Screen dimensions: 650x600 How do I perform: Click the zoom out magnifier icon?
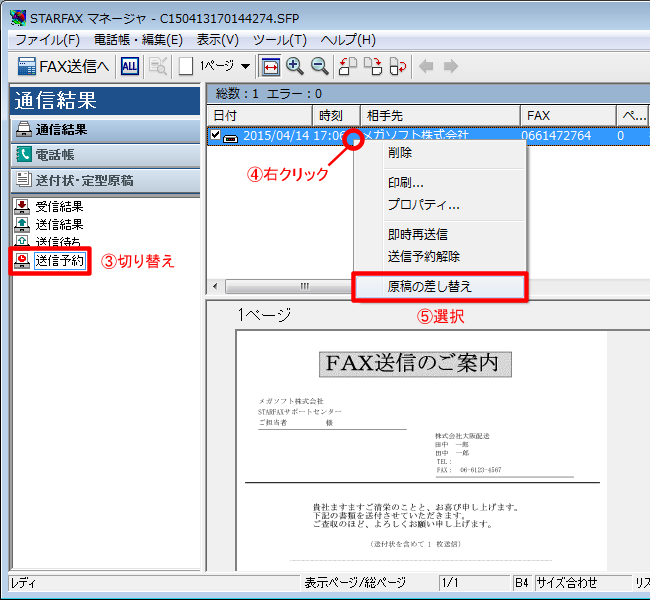click(x=320, y=66)
